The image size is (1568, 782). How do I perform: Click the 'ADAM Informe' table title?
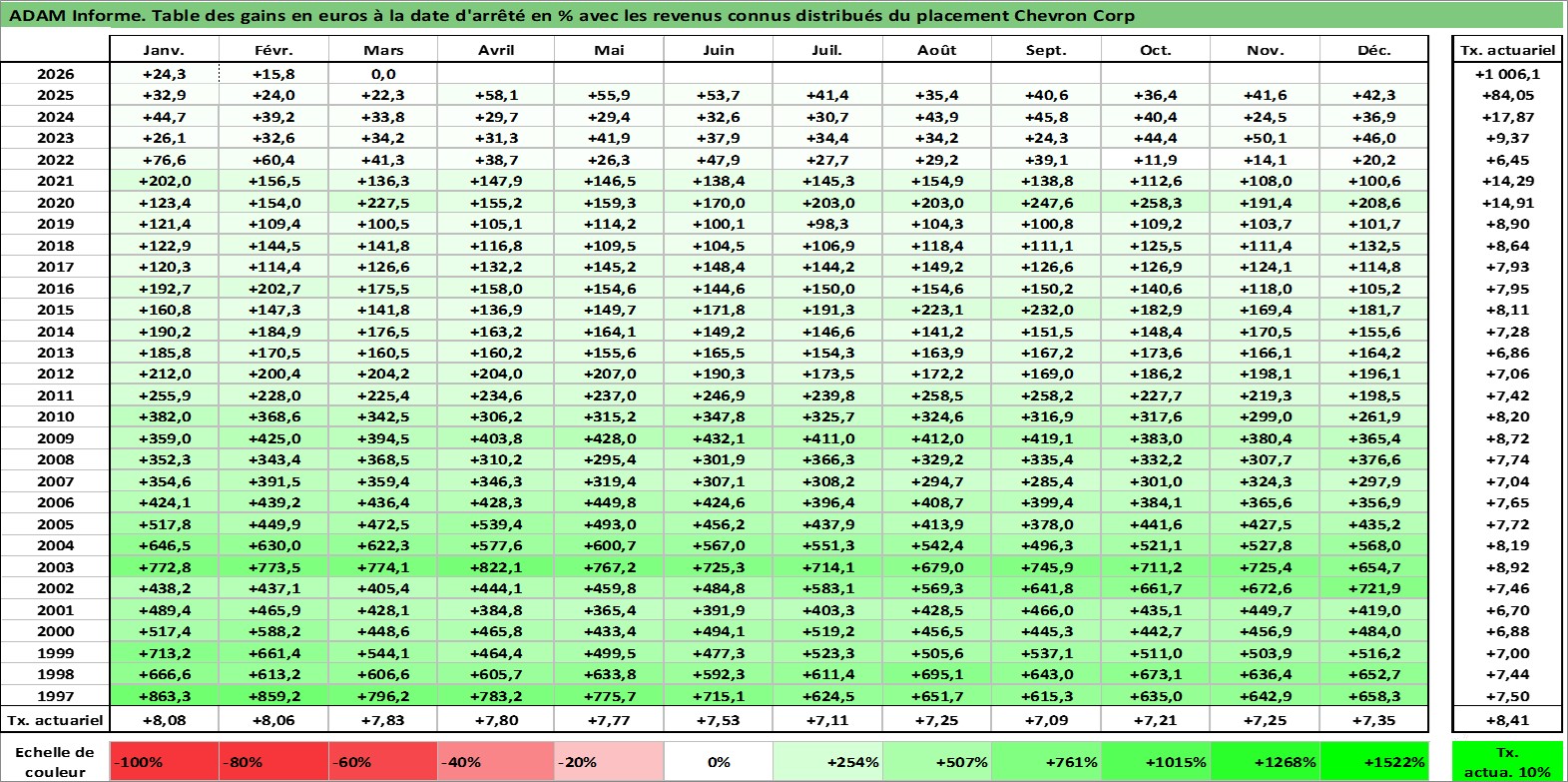tap(572, 15)
